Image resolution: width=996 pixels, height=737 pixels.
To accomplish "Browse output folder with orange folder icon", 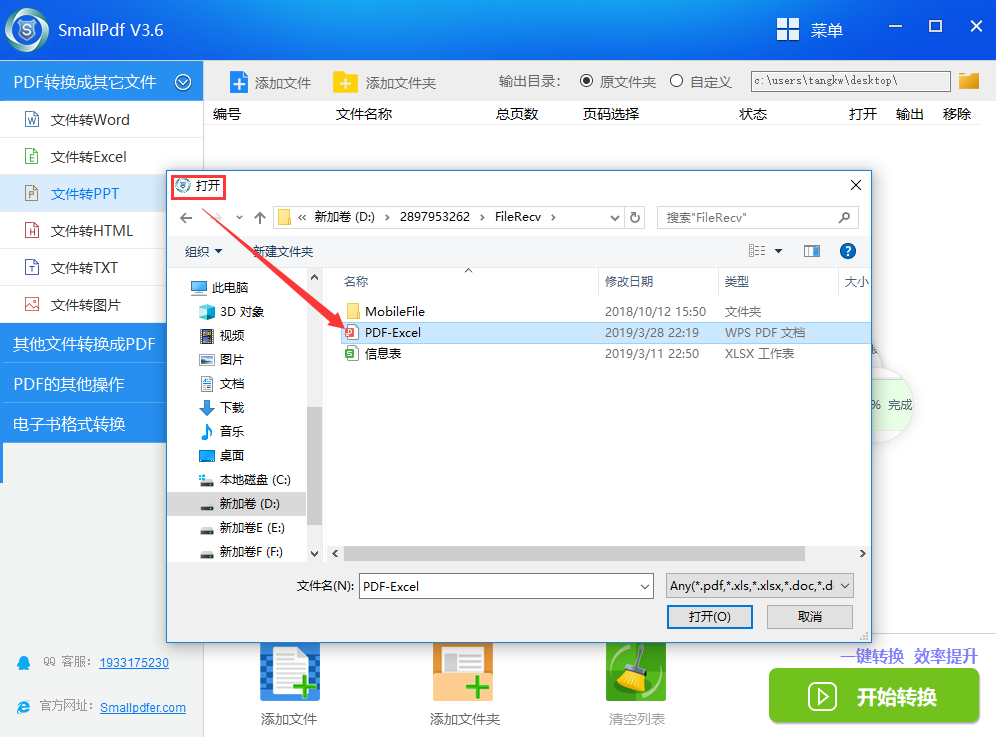I will click(x=969, y=81).
